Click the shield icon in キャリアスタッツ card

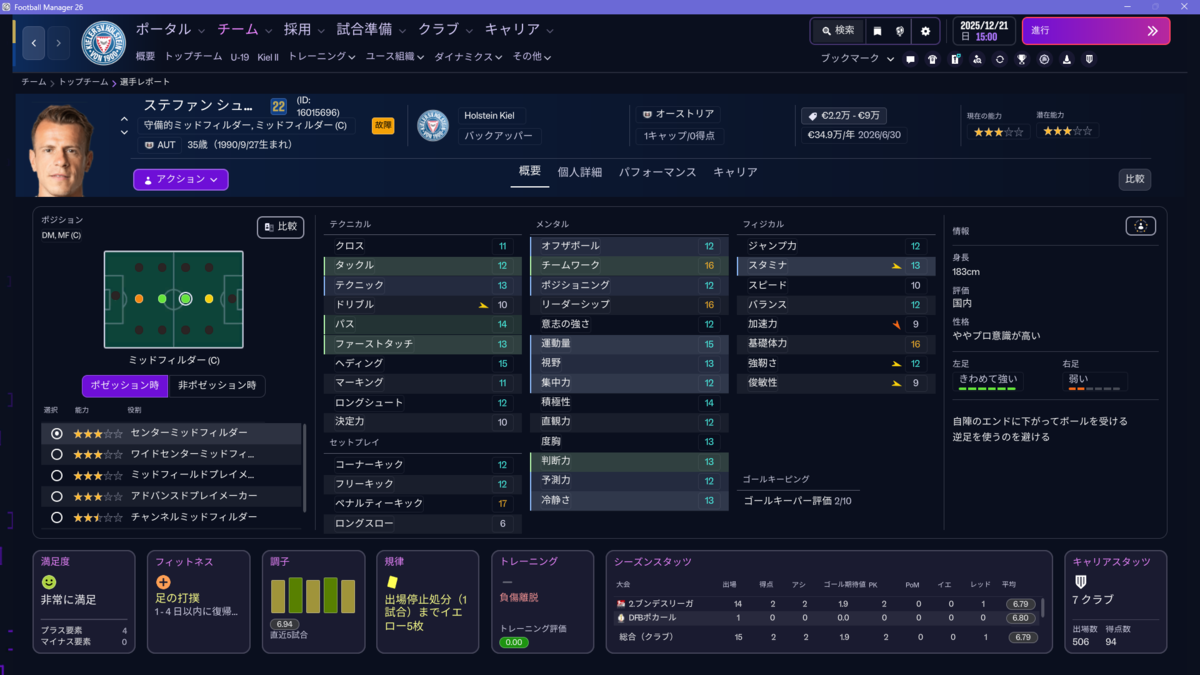(1080, 582)
